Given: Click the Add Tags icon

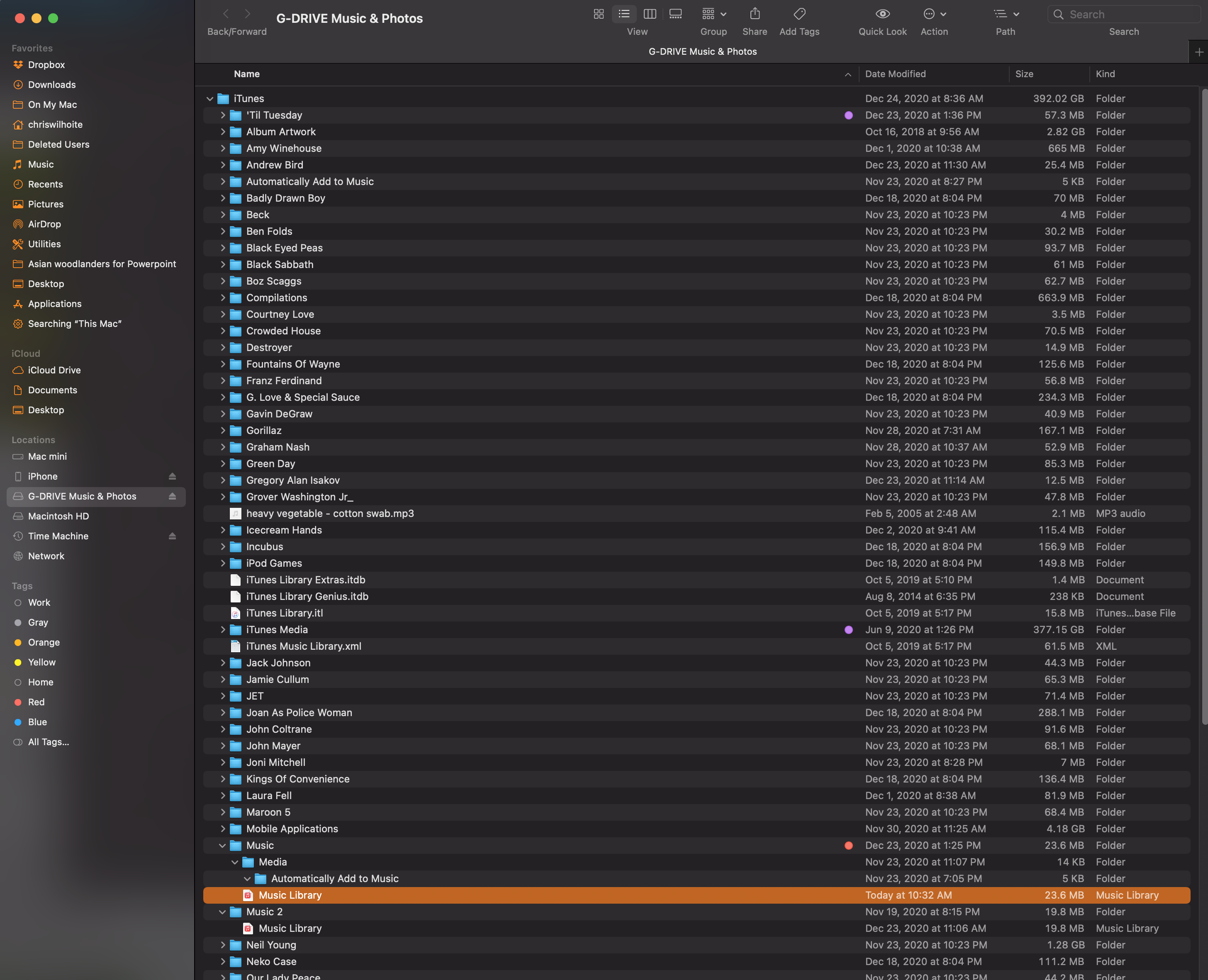Looking at the screenshot, I should 799,14.
